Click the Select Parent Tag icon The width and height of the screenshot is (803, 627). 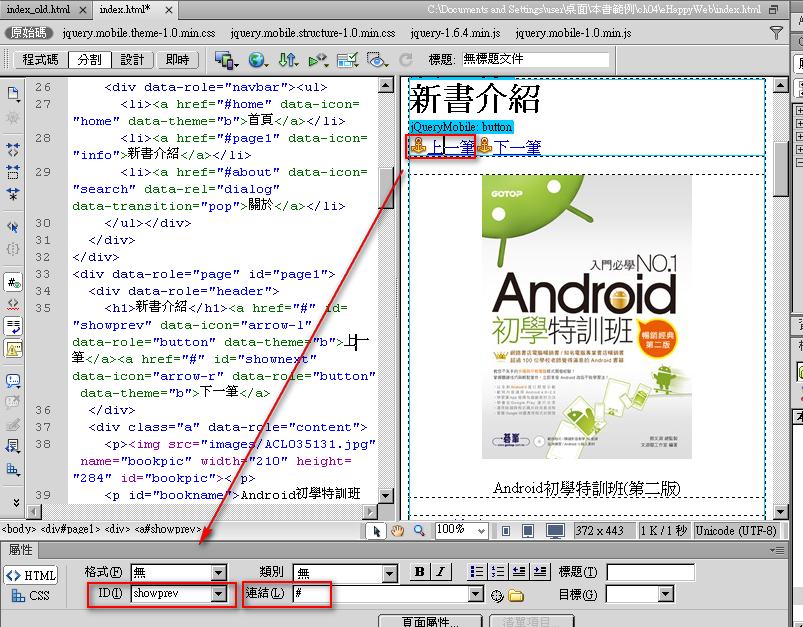(x=13, y=226)
